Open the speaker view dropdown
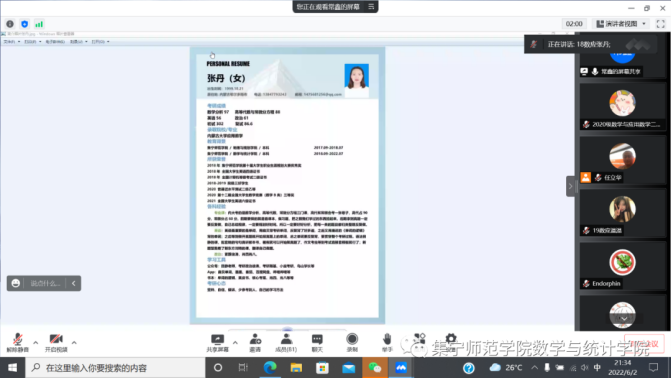Viewport: 672px width, 378px height. click(621, 24)
